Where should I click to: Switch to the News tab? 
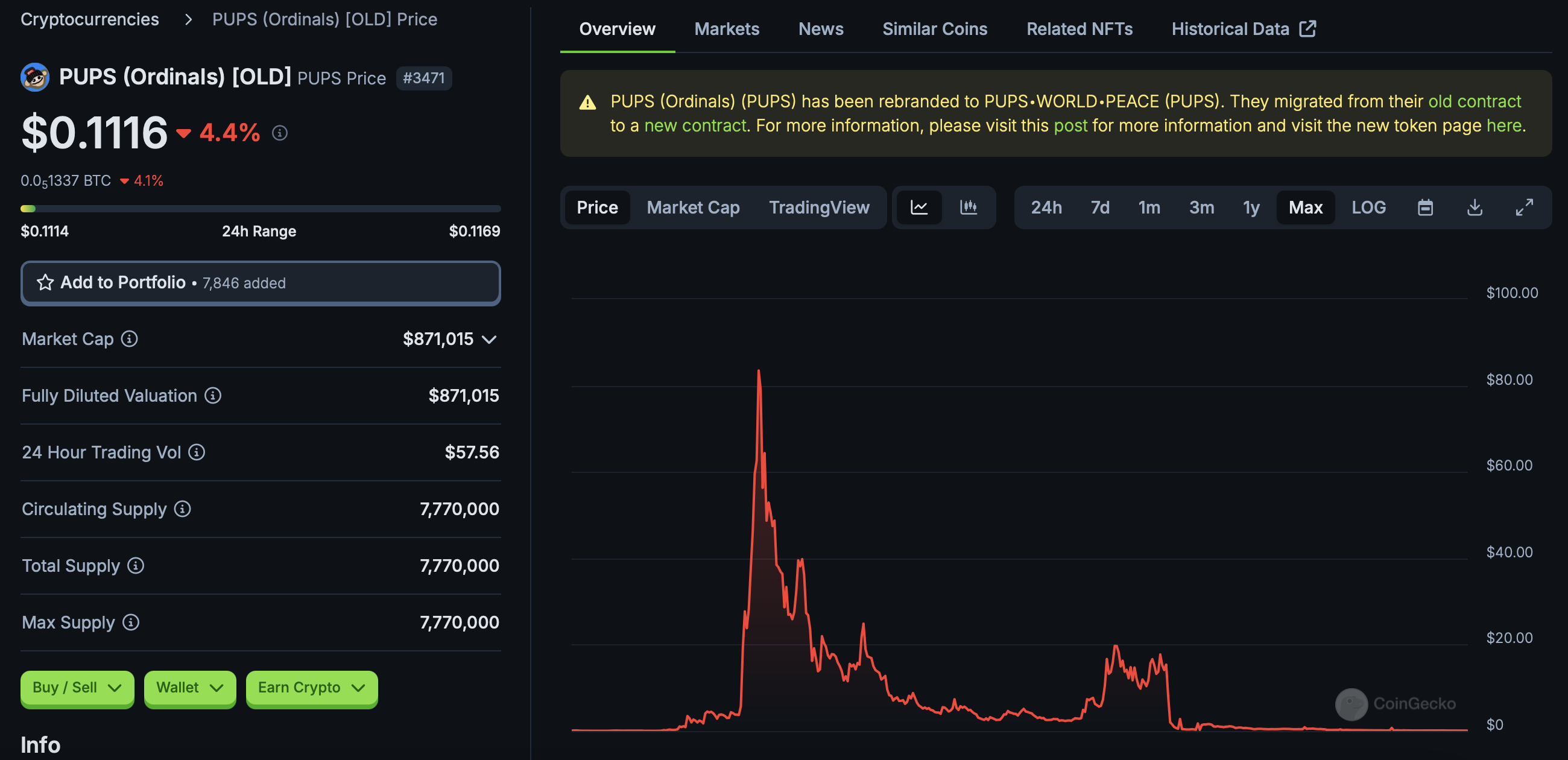[821, 28]
